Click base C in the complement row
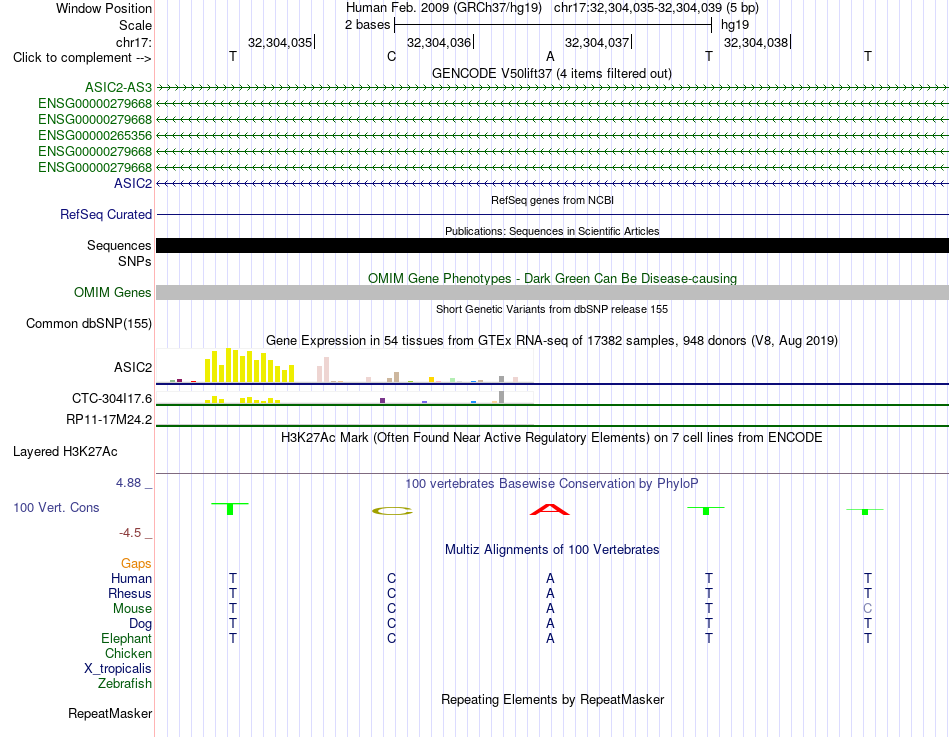The width and height of the screenshot is (950, 737). 391,56
